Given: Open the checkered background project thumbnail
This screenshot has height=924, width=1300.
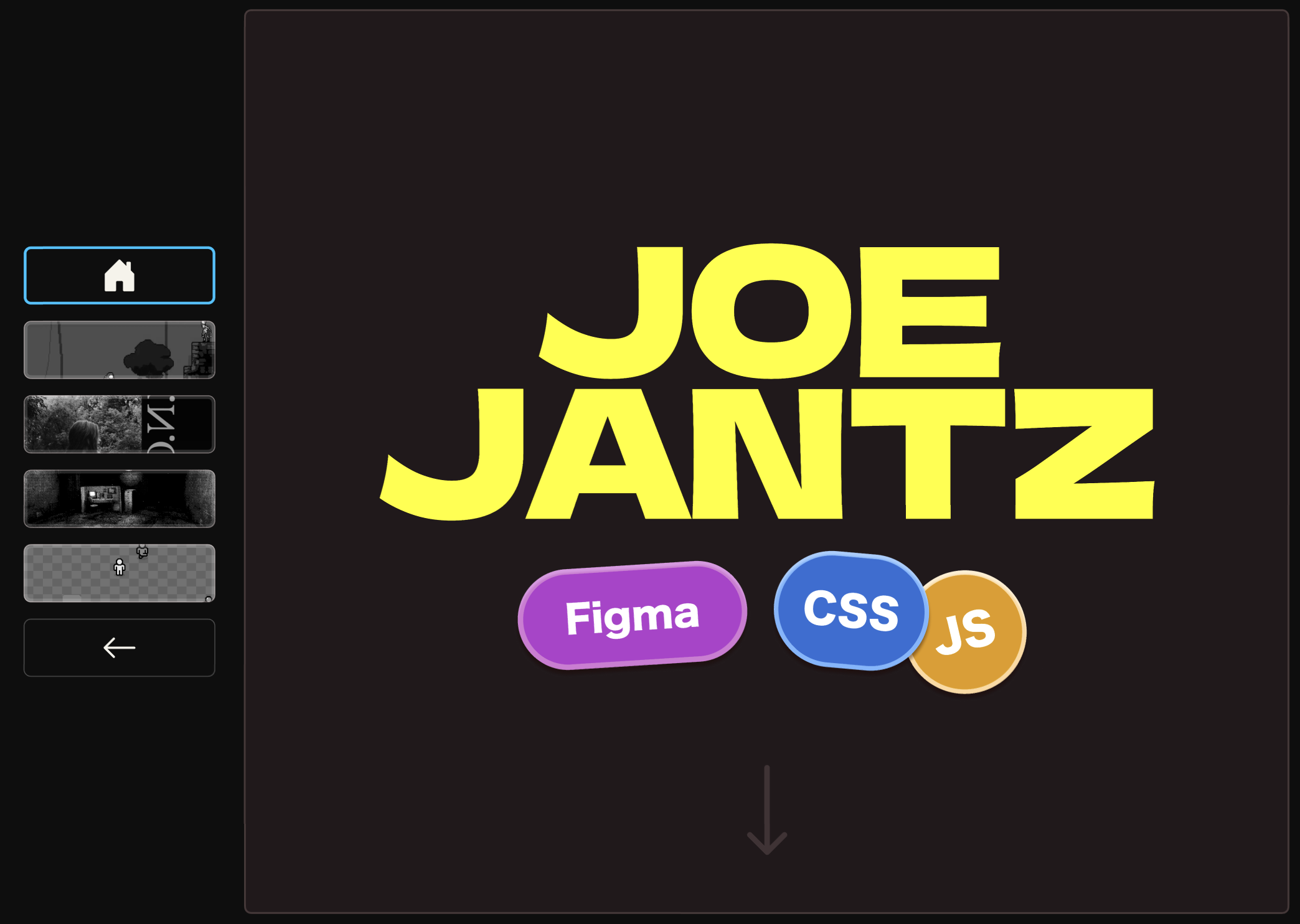Looking at the screenshot, I should (x=120, y=573).
